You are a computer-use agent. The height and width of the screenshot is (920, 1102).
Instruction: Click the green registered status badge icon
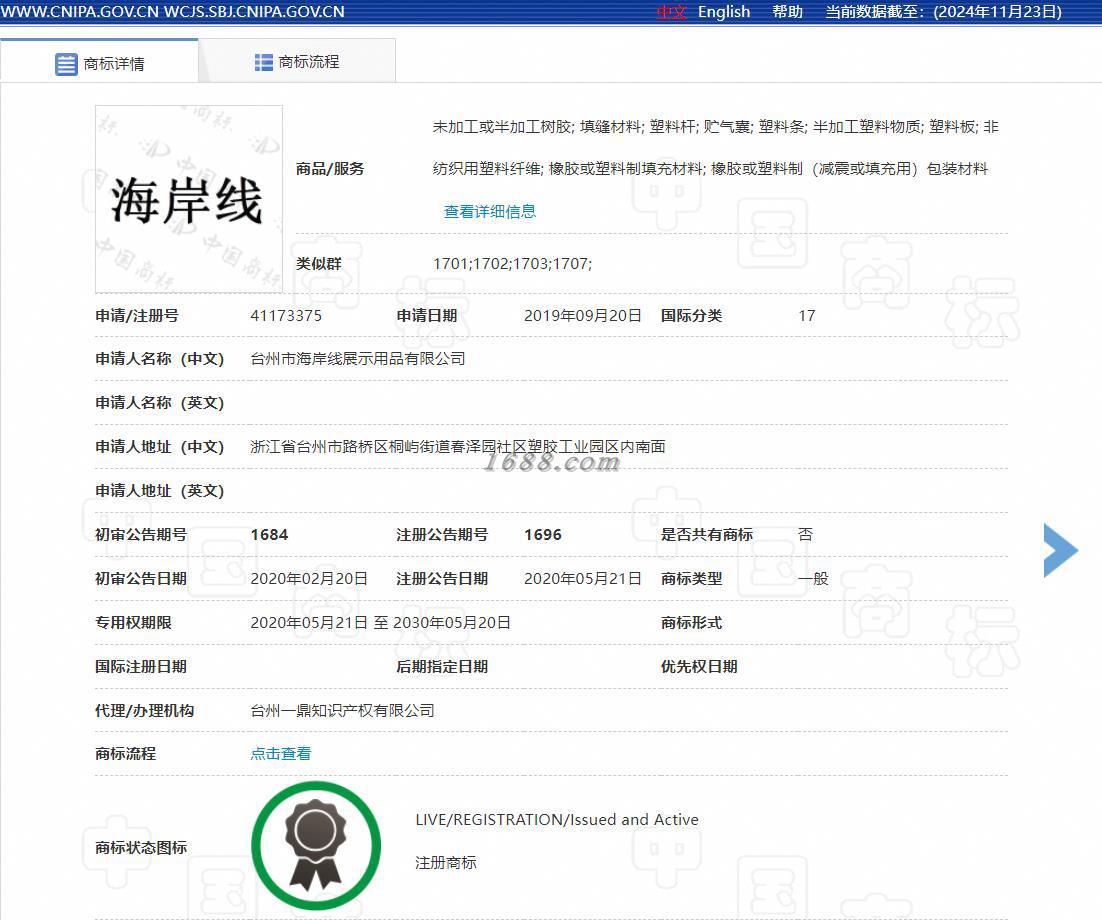tap(316, 846)
